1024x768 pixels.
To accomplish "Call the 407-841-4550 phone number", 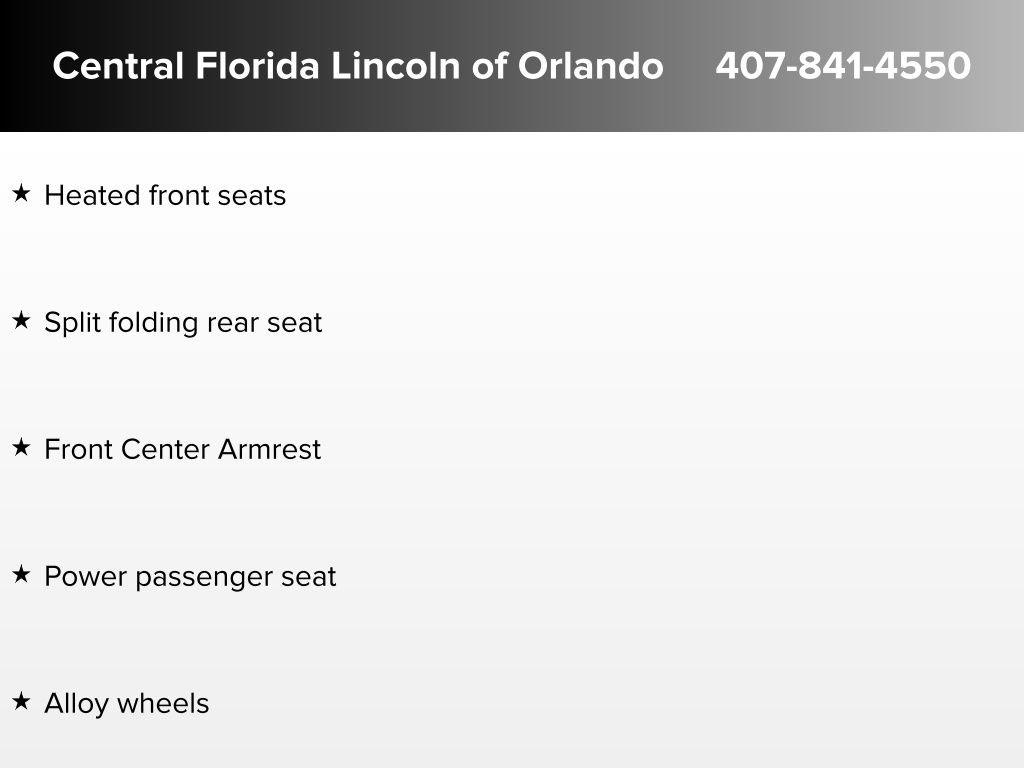I will [843, 66].
